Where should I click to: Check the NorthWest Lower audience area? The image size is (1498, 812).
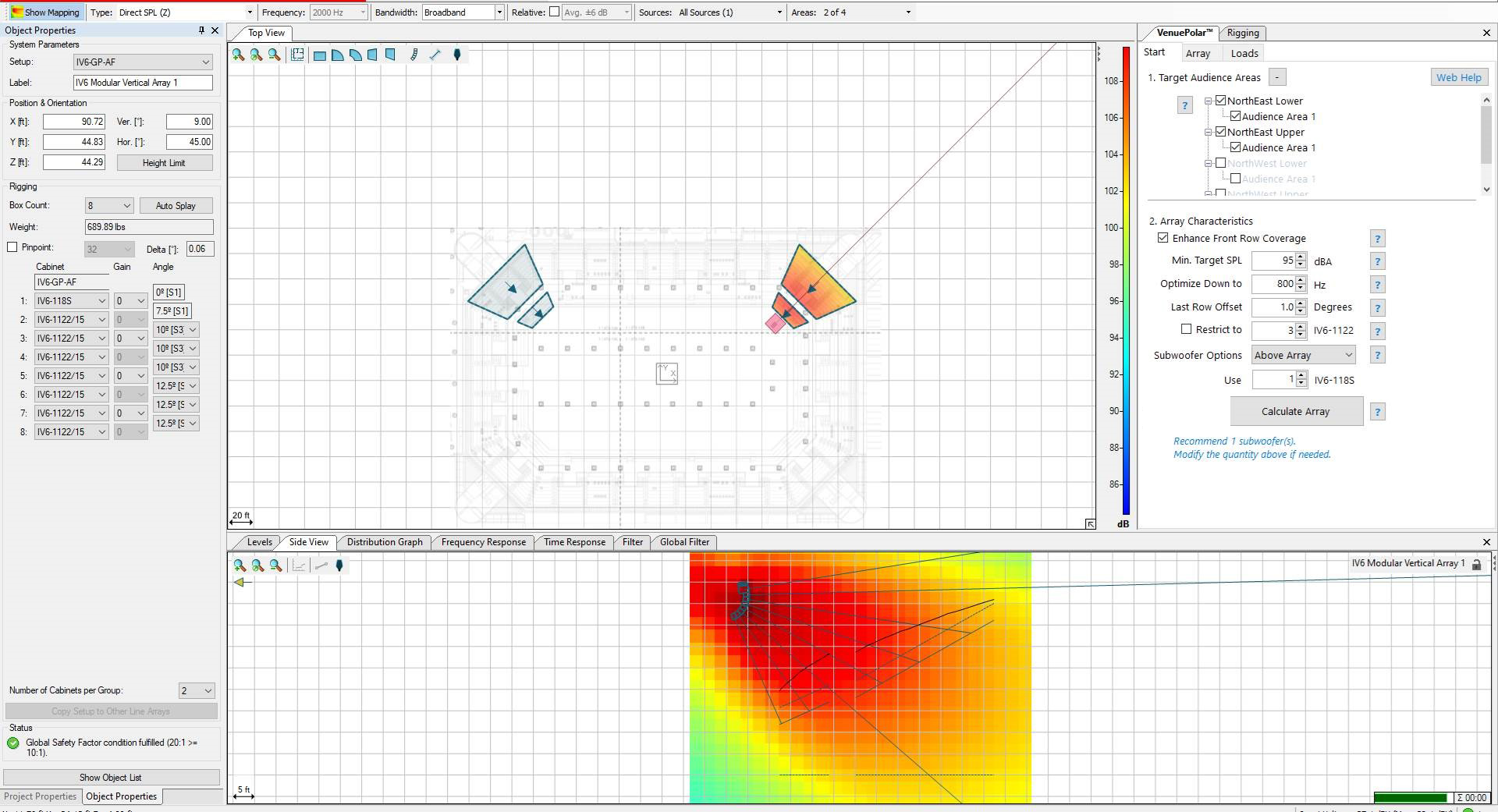1221,163
